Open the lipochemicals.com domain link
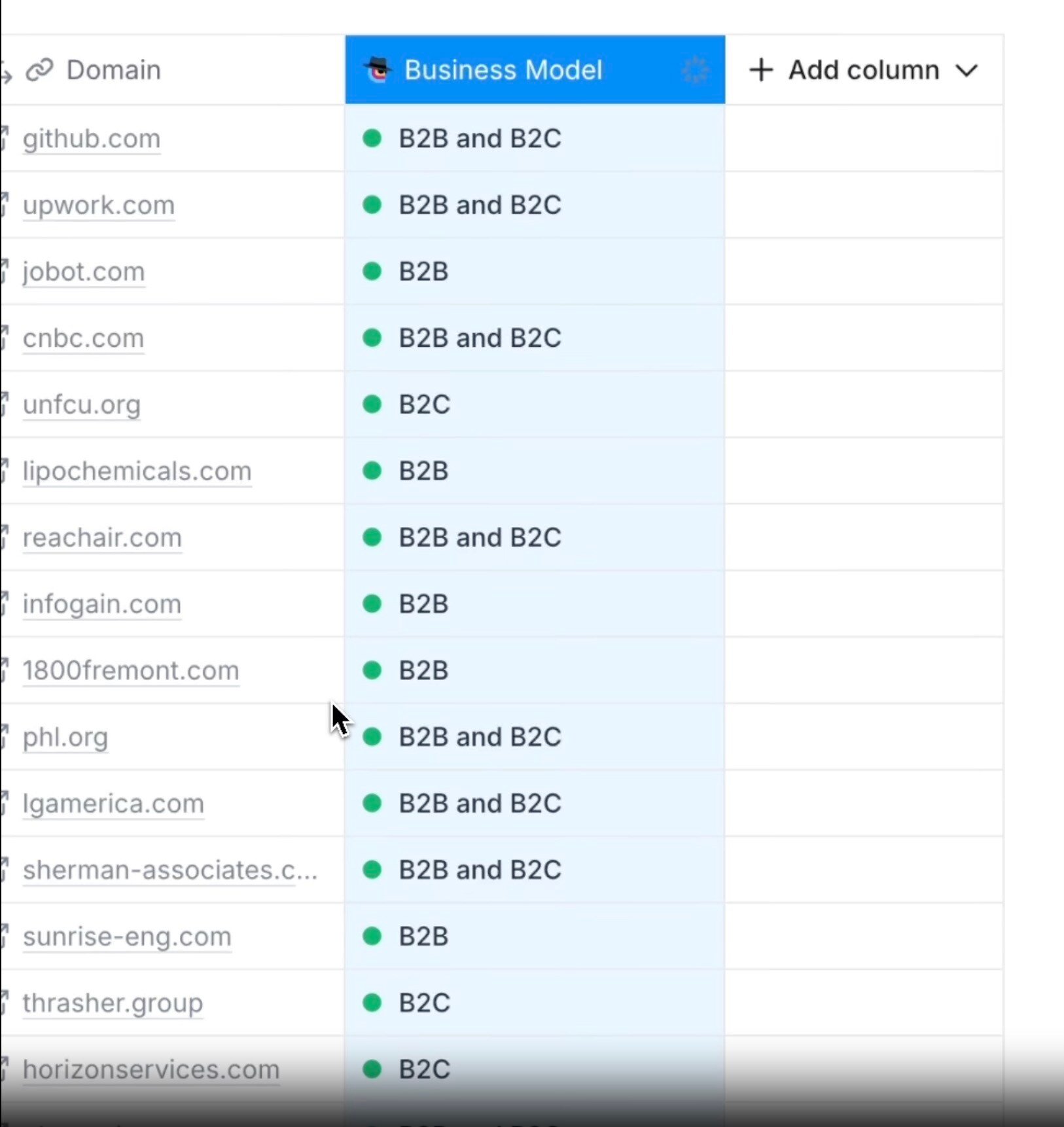The image size is (1064, 1127). click(x=137, y=471)
